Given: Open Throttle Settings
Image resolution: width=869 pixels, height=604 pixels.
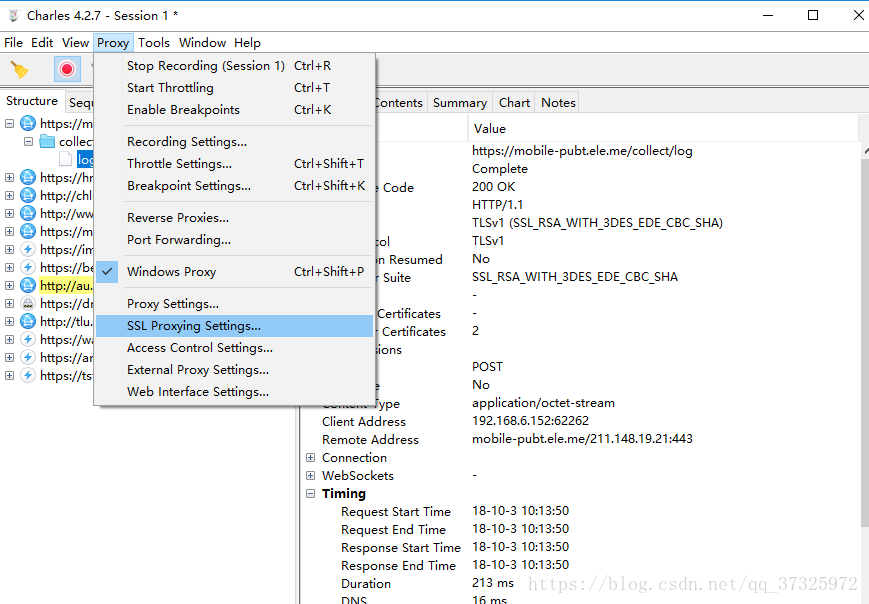Looking at the screenshot, I should 234,163.
